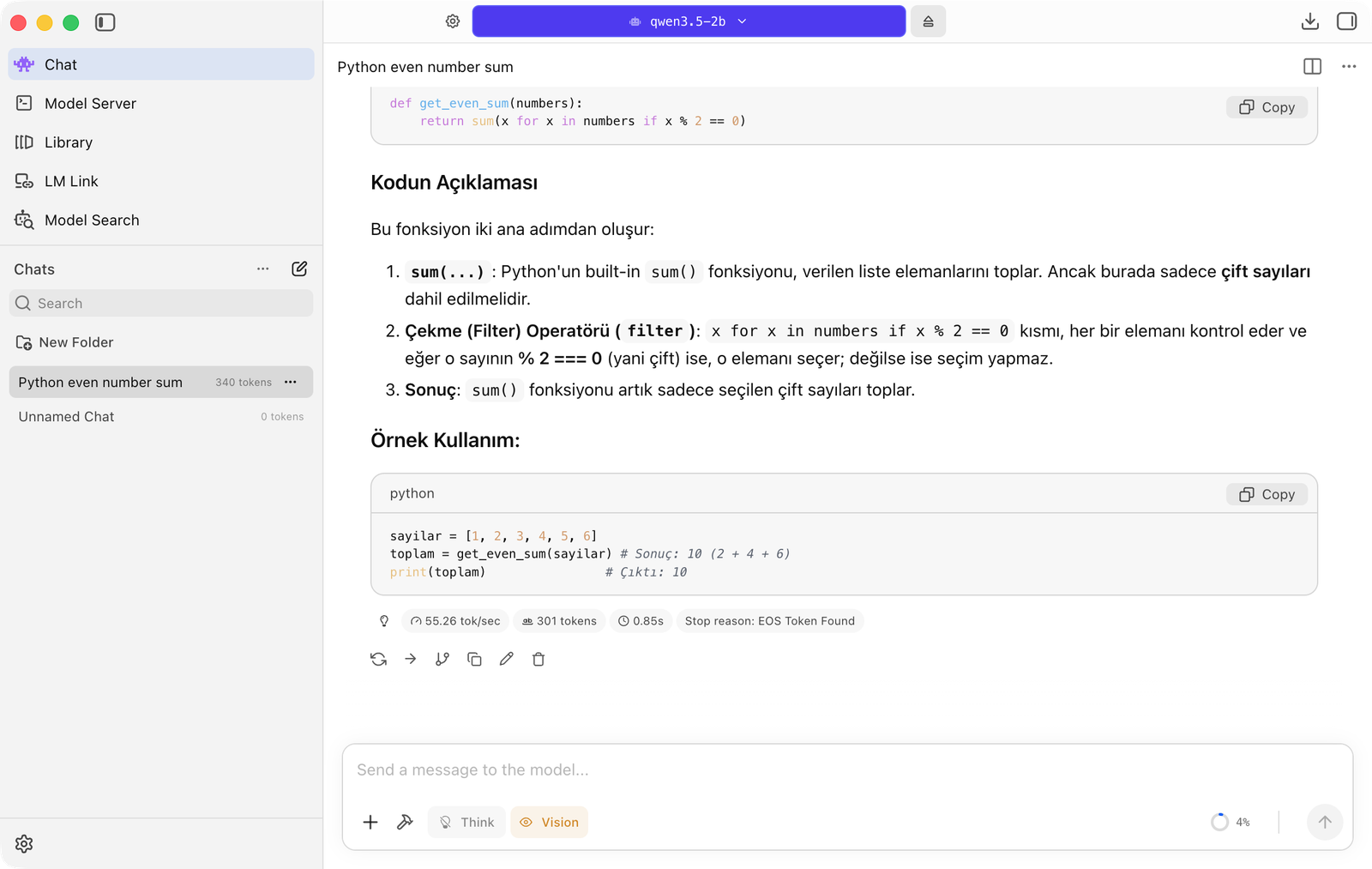Toggle the right sidebar panel icon
Viewport: 1372px width, 869px height.
(1346, 21)
